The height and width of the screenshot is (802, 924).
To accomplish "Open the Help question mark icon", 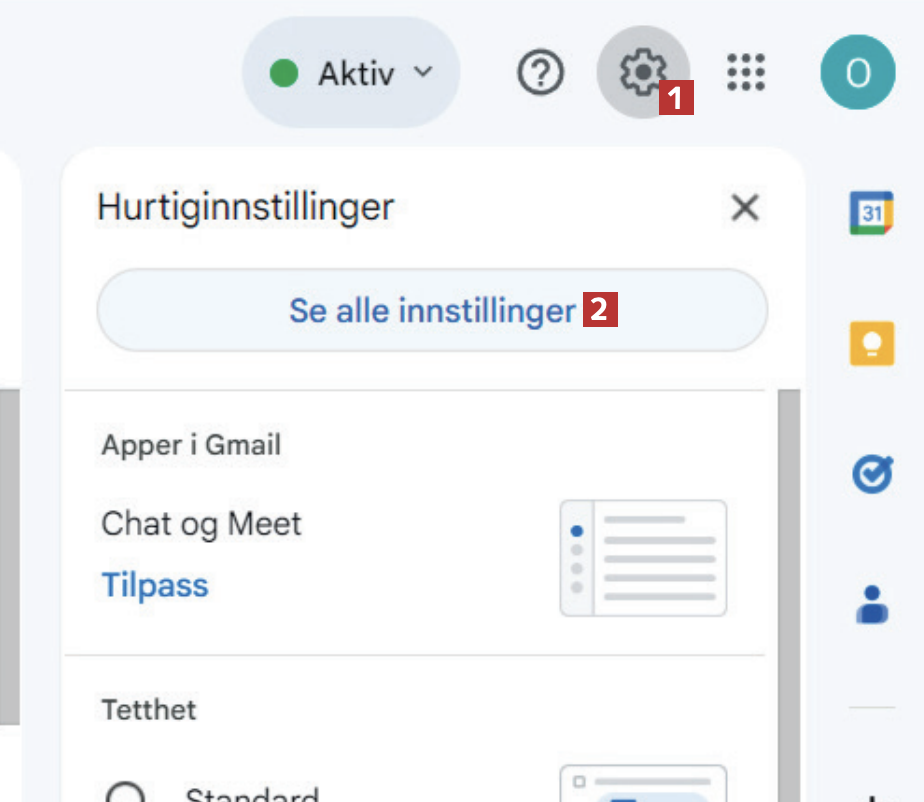I will coord(541,72).
